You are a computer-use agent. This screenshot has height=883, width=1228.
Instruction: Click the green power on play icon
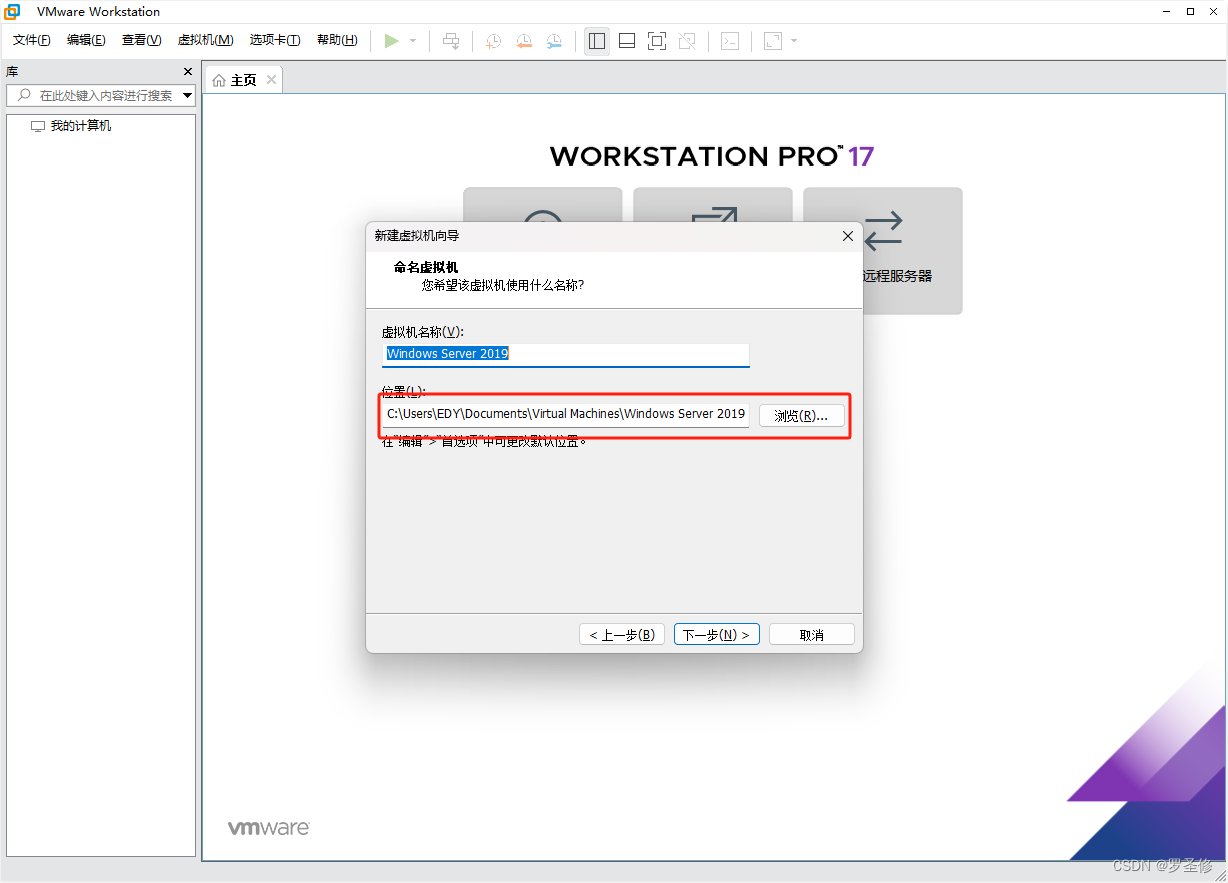click(x=392, y=41)
